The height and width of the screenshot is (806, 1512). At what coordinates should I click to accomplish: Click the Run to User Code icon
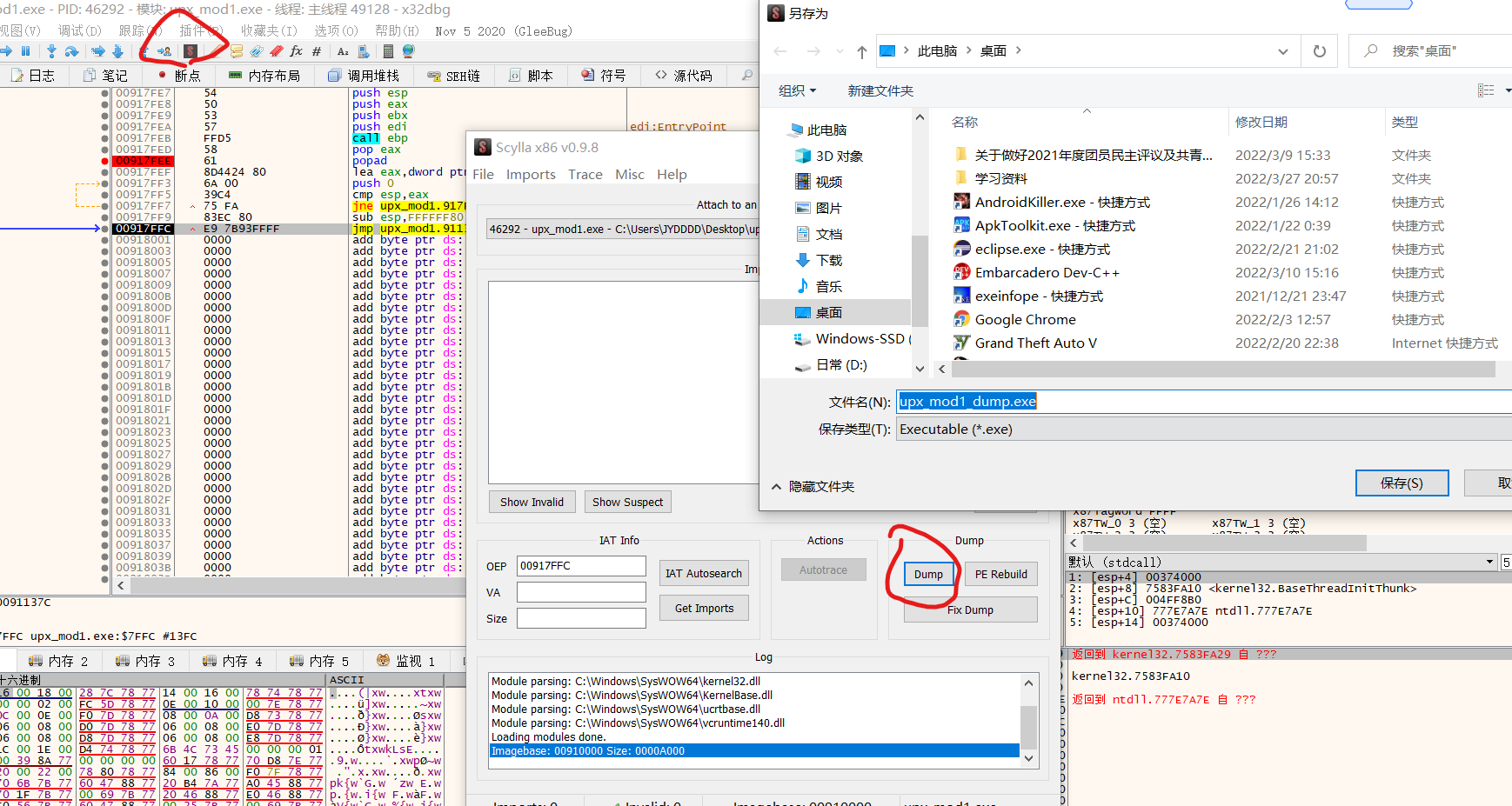(x=164, y=51)
